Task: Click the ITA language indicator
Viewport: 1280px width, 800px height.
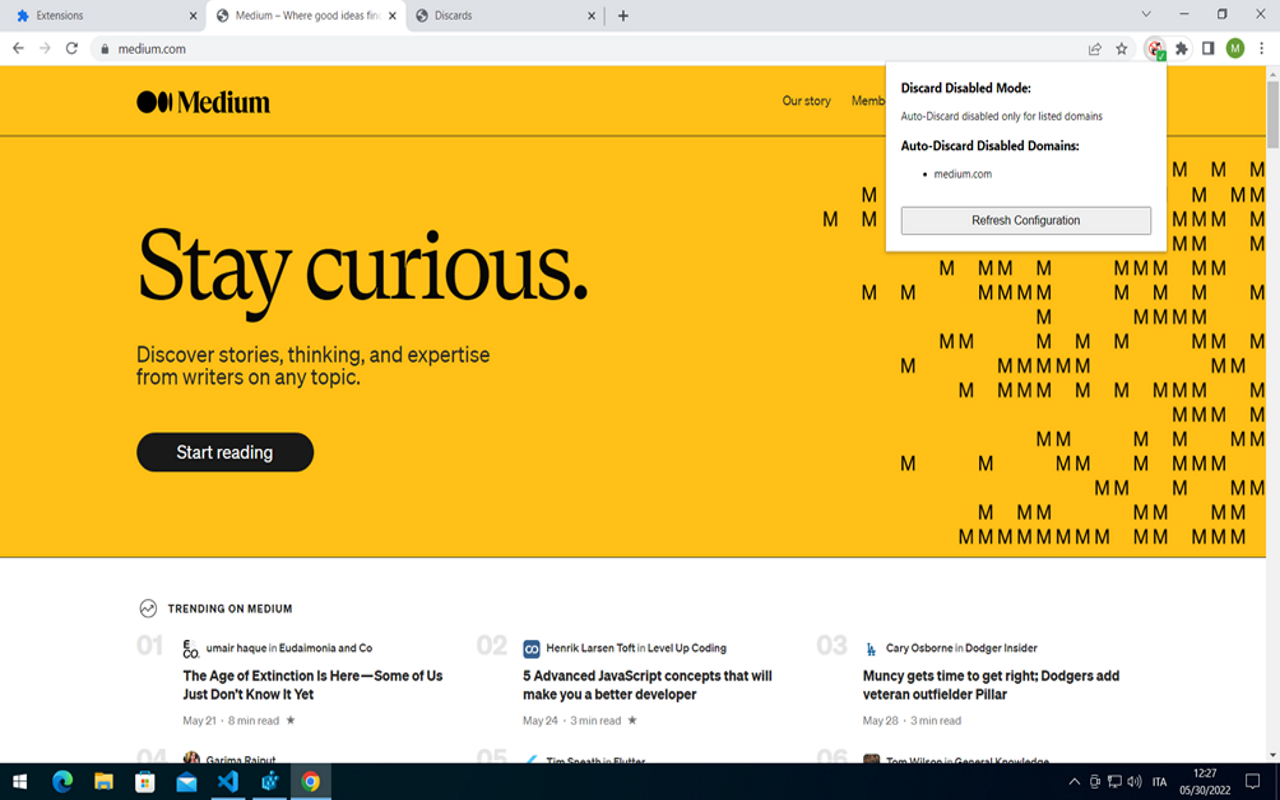Action: pos(1160,781)
